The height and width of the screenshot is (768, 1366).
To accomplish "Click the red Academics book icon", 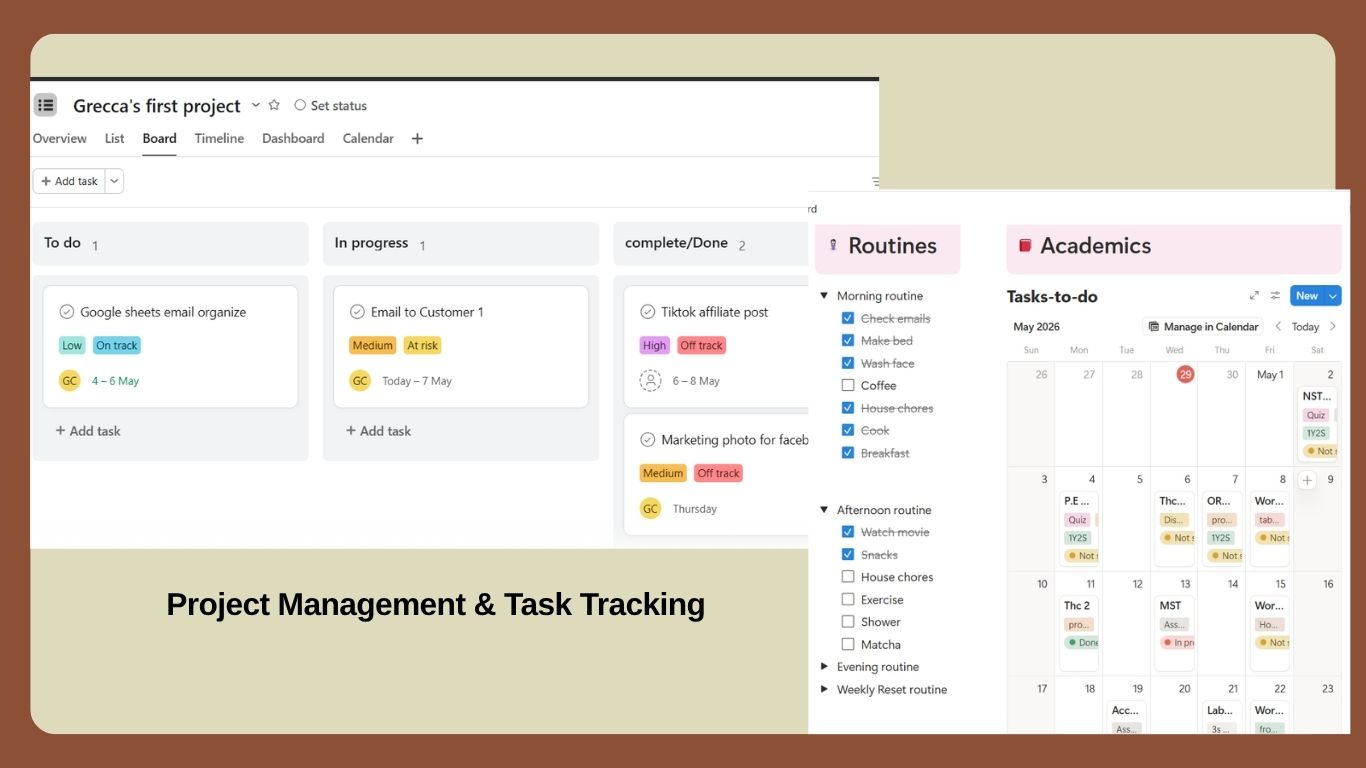I will (x=1025, y=246).
